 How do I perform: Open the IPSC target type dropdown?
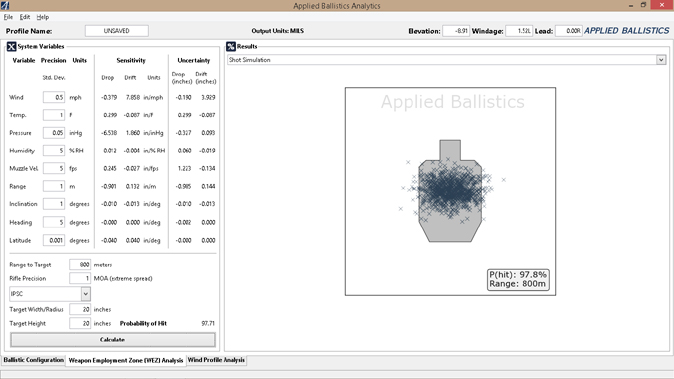point(86,294)
